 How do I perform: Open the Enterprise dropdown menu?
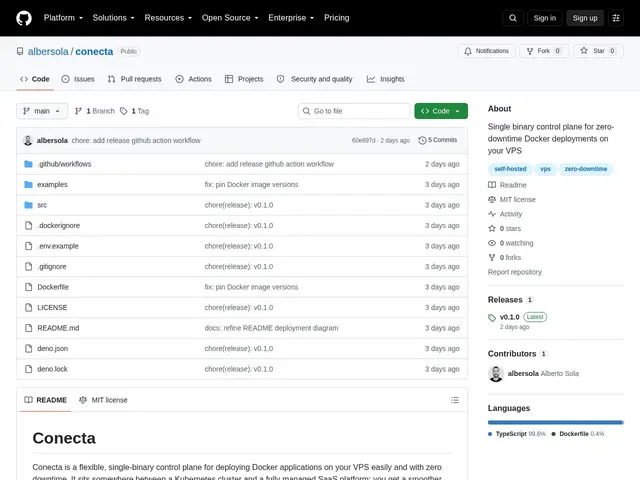(x=291, y=18)
